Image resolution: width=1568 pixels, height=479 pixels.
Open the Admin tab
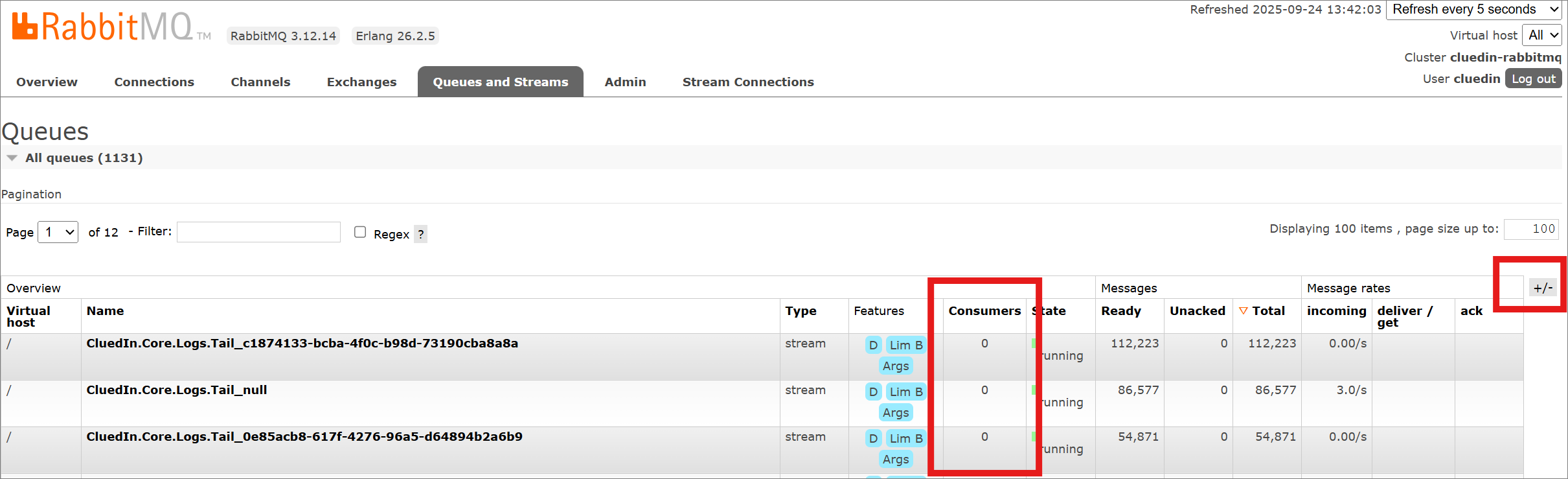[625, 82]
